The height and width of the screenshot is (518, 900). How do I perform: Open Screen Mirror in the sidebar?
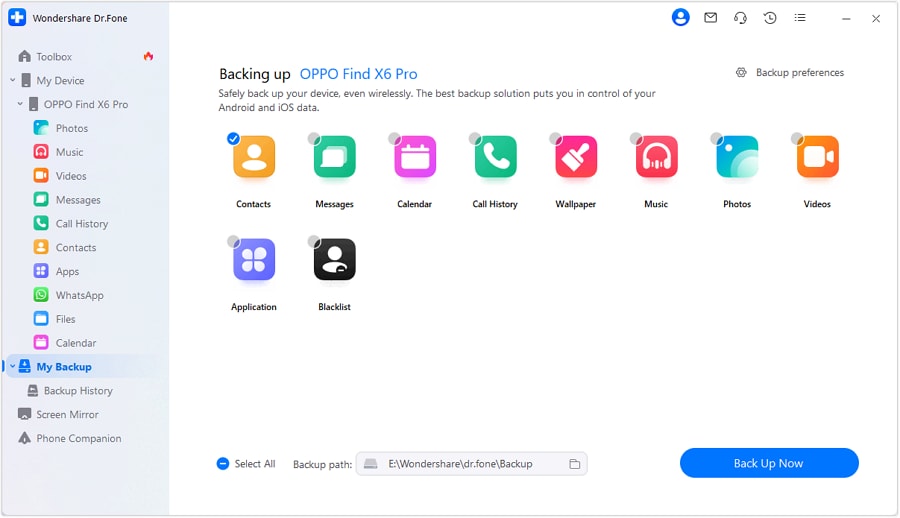tap(58, 414)
